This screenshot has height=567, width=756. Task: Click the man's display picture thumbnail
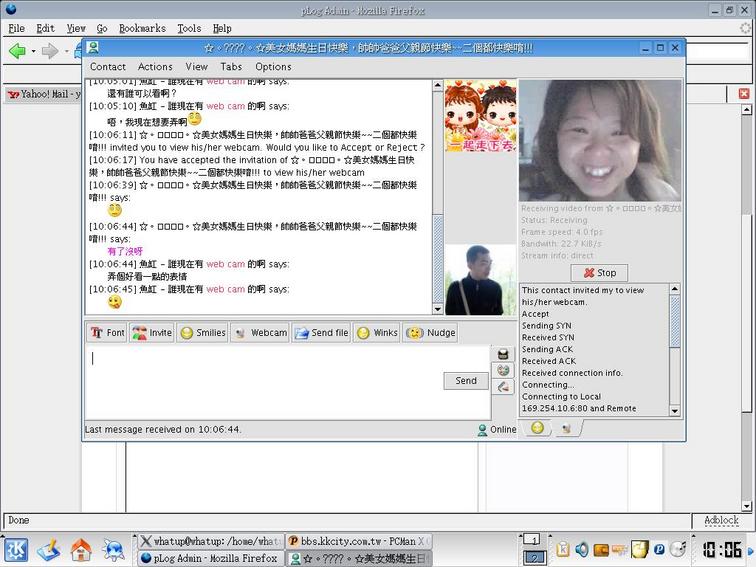(480, 280)
